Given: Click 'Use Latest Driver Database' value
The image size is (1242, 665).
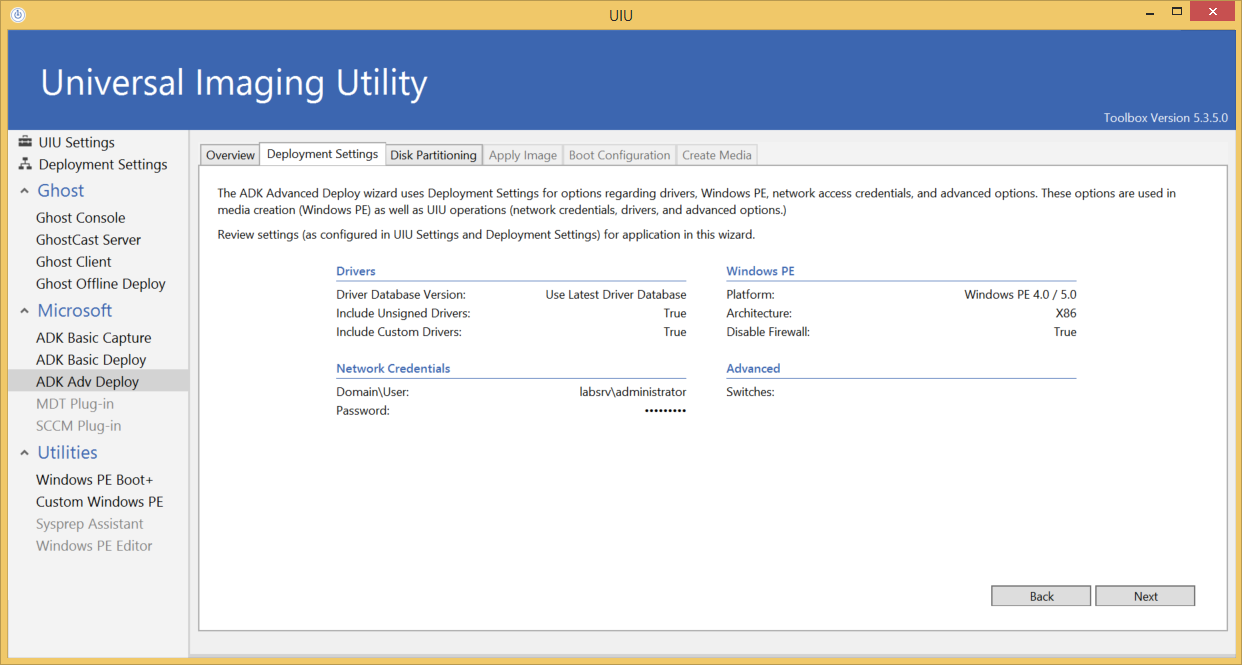Looking at the screenshot, I should [x=616, y=295].
